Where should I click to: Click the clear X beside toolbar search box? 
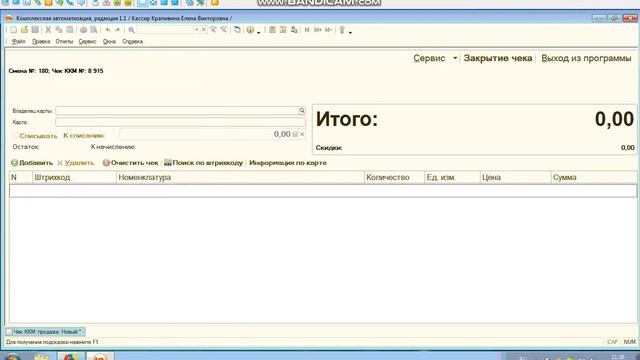point(204,30)
